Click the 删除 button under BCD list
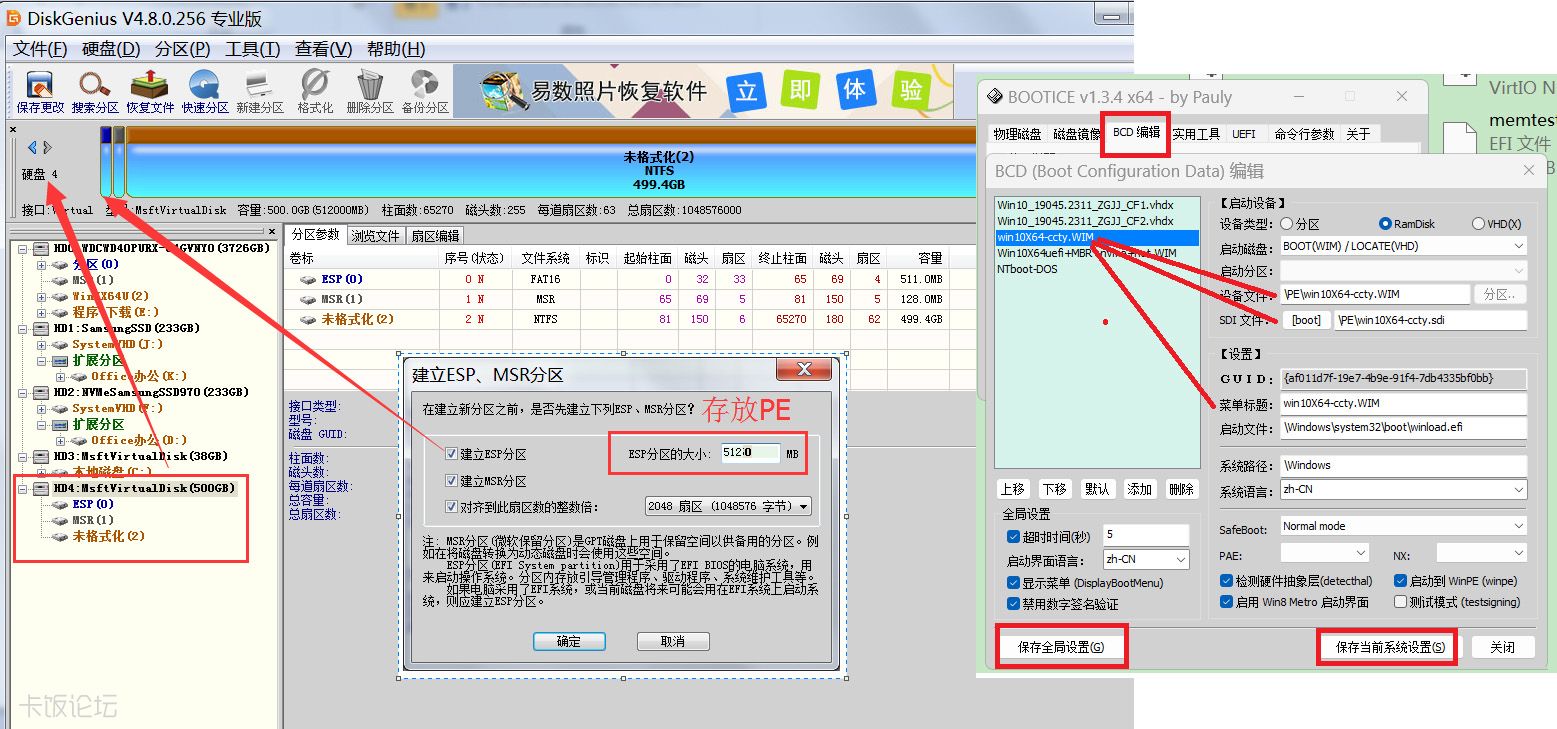 click(x=1182, y=489)
